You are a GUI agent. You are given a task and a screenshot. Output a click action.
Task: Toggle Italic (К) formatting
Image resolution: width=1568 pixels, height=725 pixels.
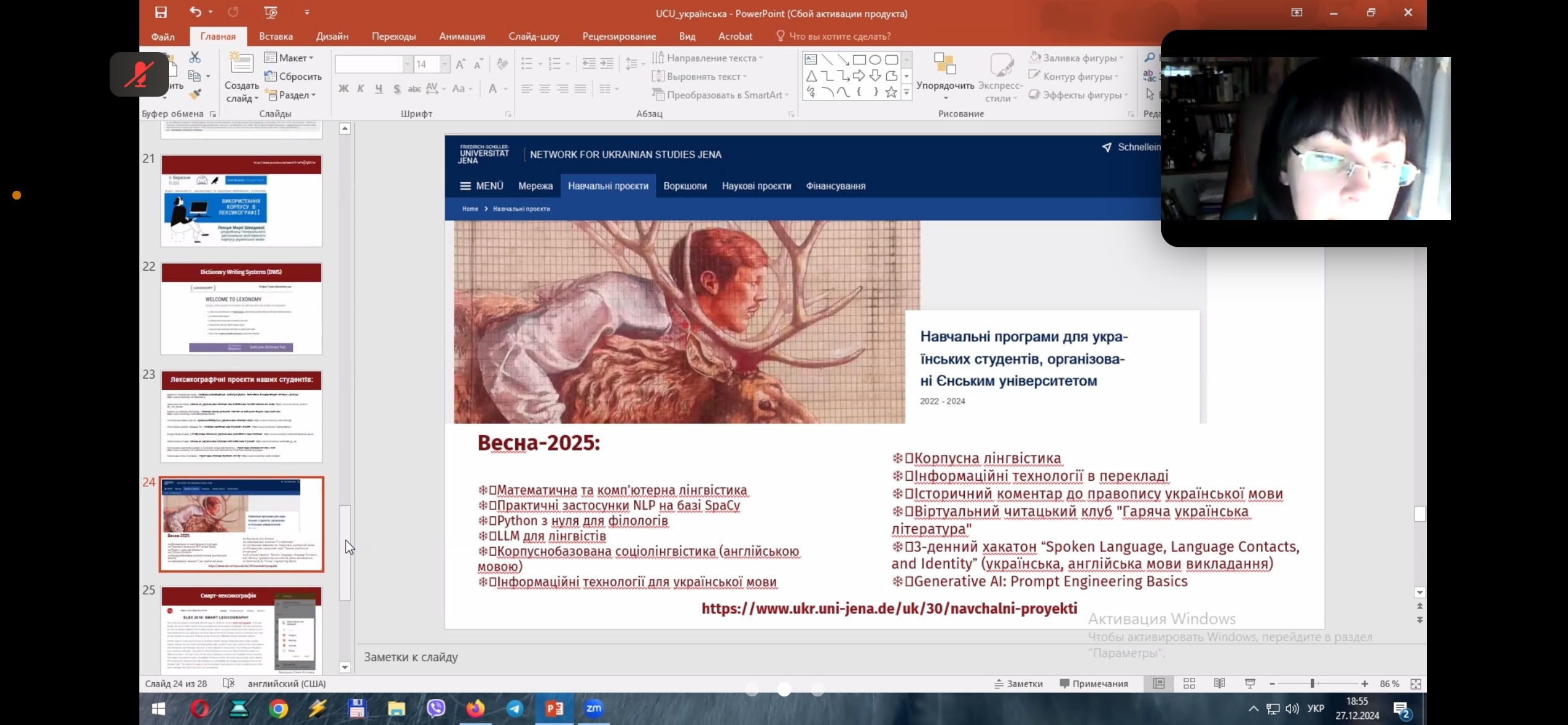360,89
